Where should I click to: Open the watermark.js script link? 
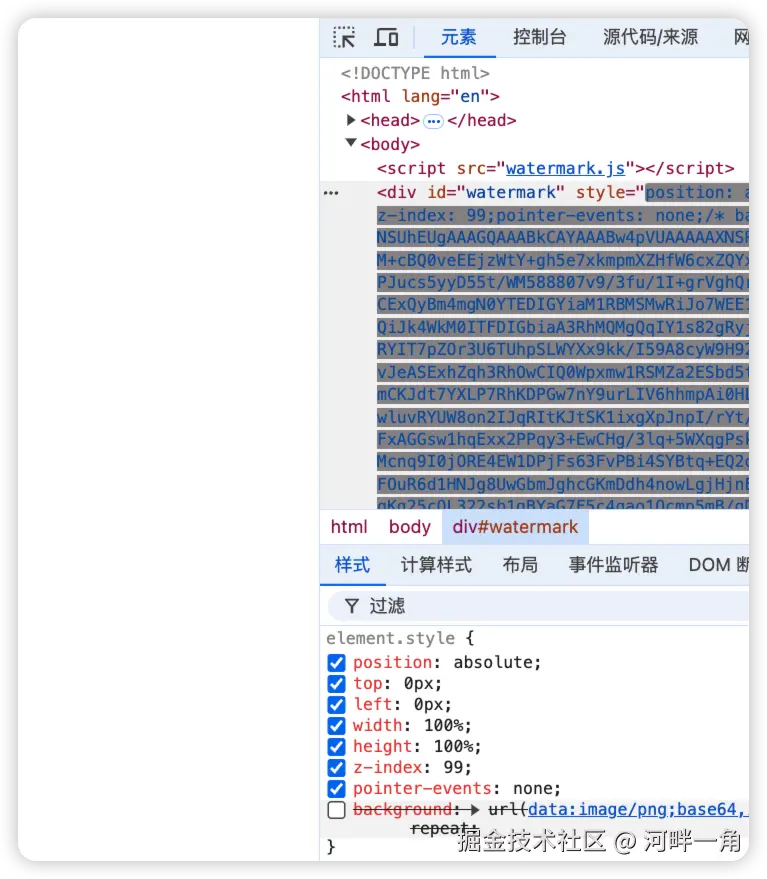coord(565,168)
